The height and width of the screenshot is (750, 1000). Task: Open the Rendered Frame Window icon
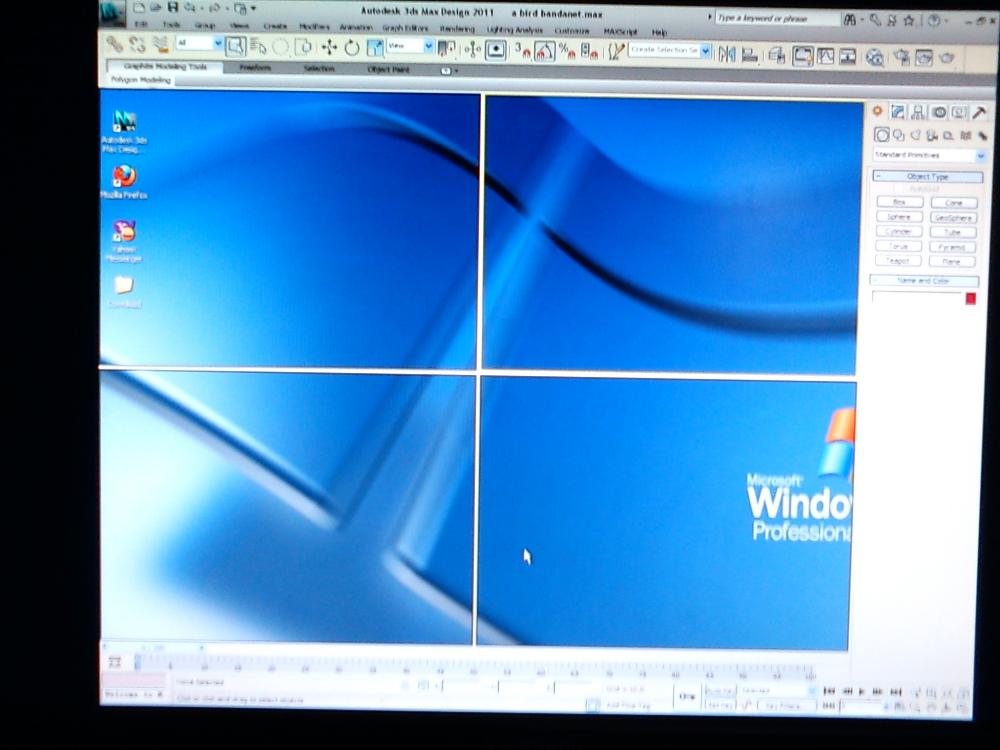pyautogui.click(x=924, y=58)
